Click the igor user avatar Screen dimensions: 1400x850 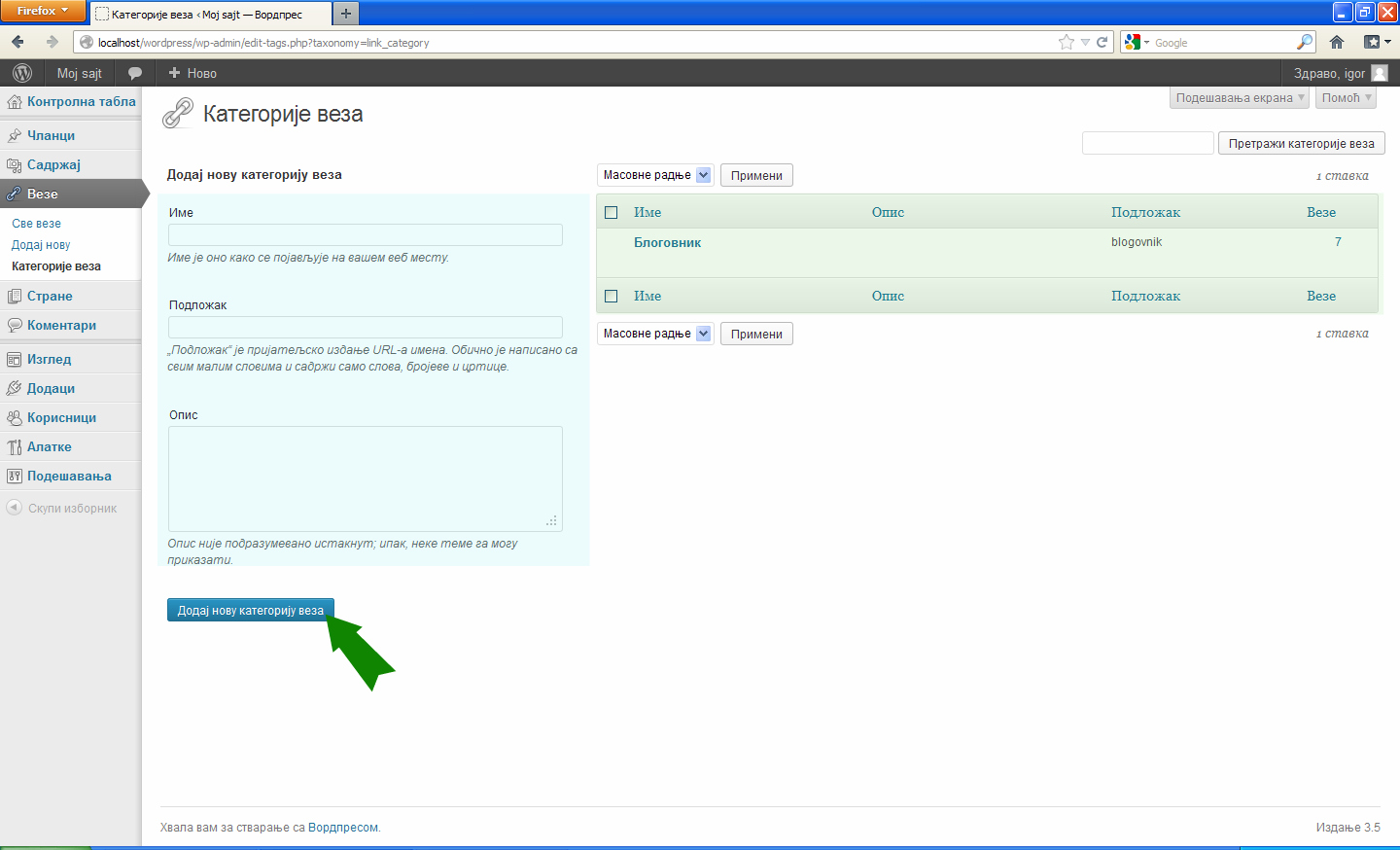point(1379,73)
